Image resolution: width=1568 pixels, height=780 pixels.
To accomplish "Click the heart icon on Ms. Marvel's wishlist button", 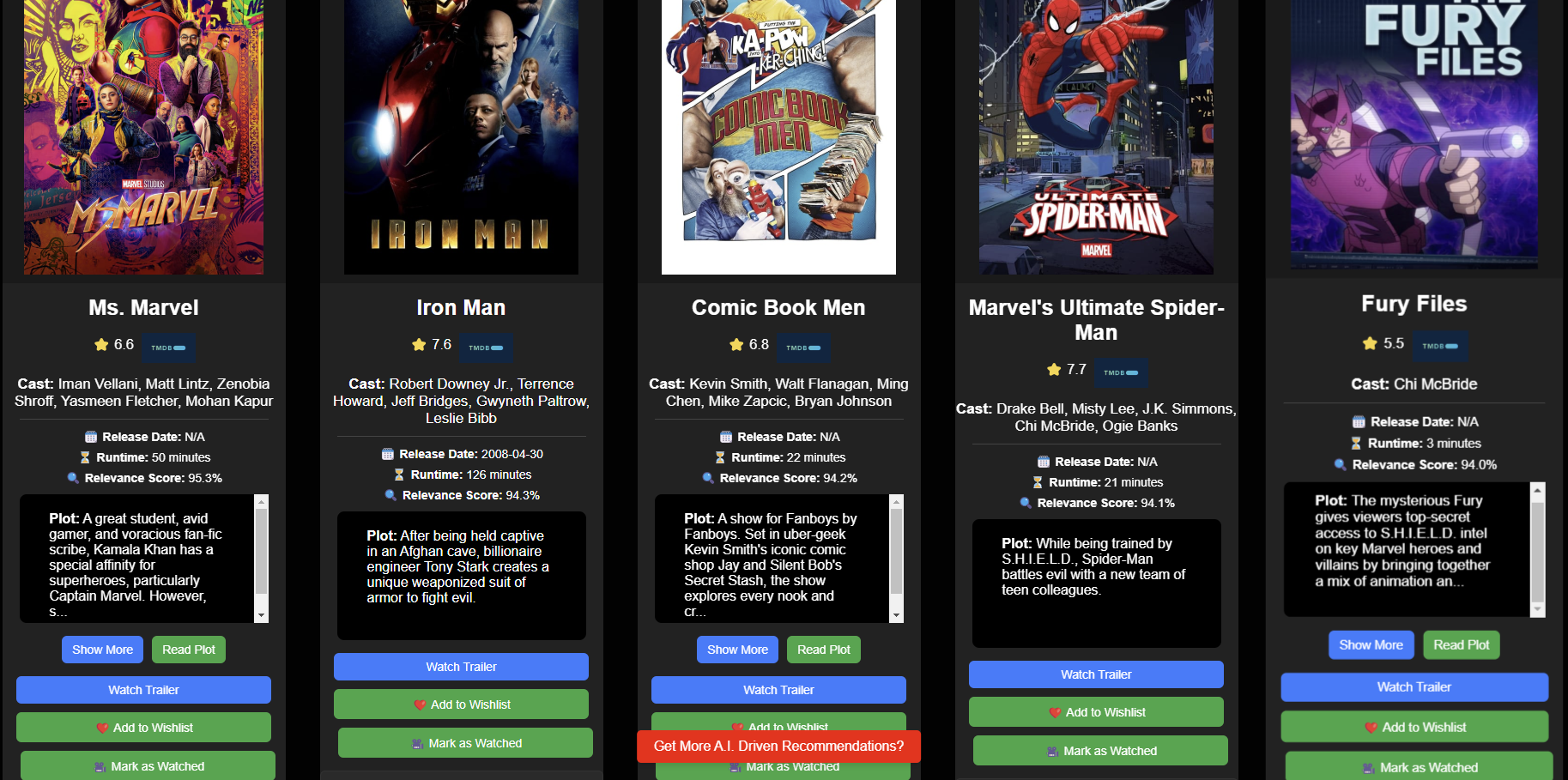I will pyautogui.click(x=102, y=728).
